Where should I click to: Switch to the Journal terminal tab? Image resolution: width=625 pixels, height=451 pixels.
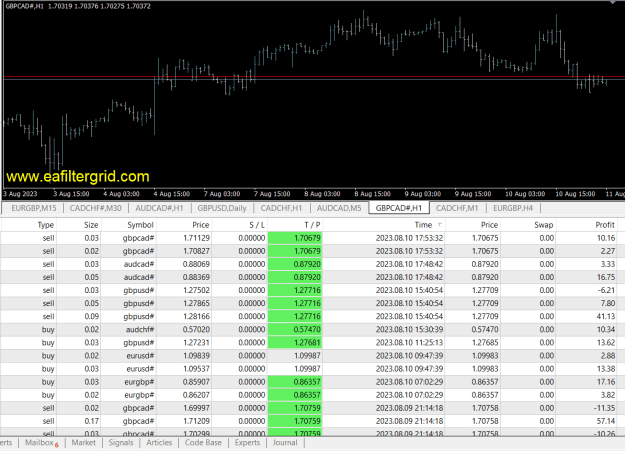(285, 443)
